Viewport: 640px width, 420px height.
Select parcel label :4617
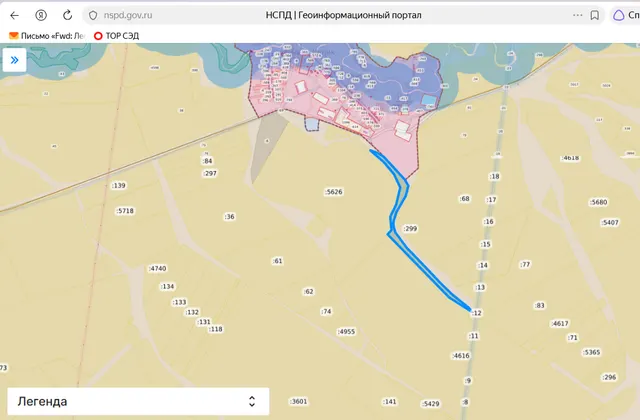coord(560,324)
